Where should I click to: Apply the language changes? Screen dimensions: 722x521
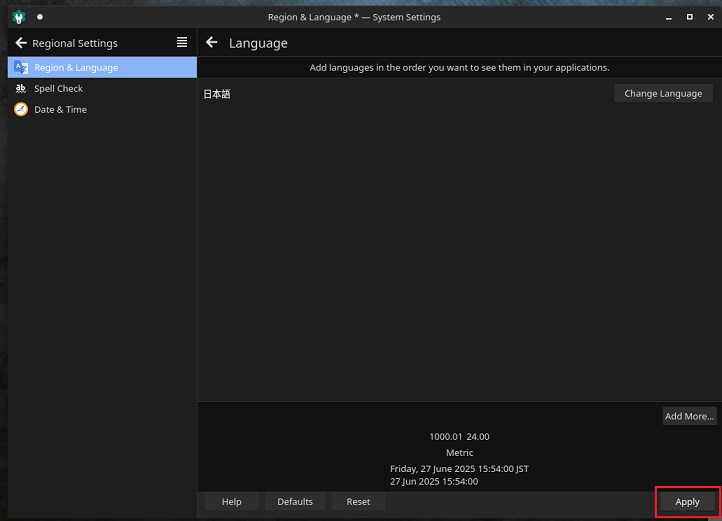[x=687, y=502]
